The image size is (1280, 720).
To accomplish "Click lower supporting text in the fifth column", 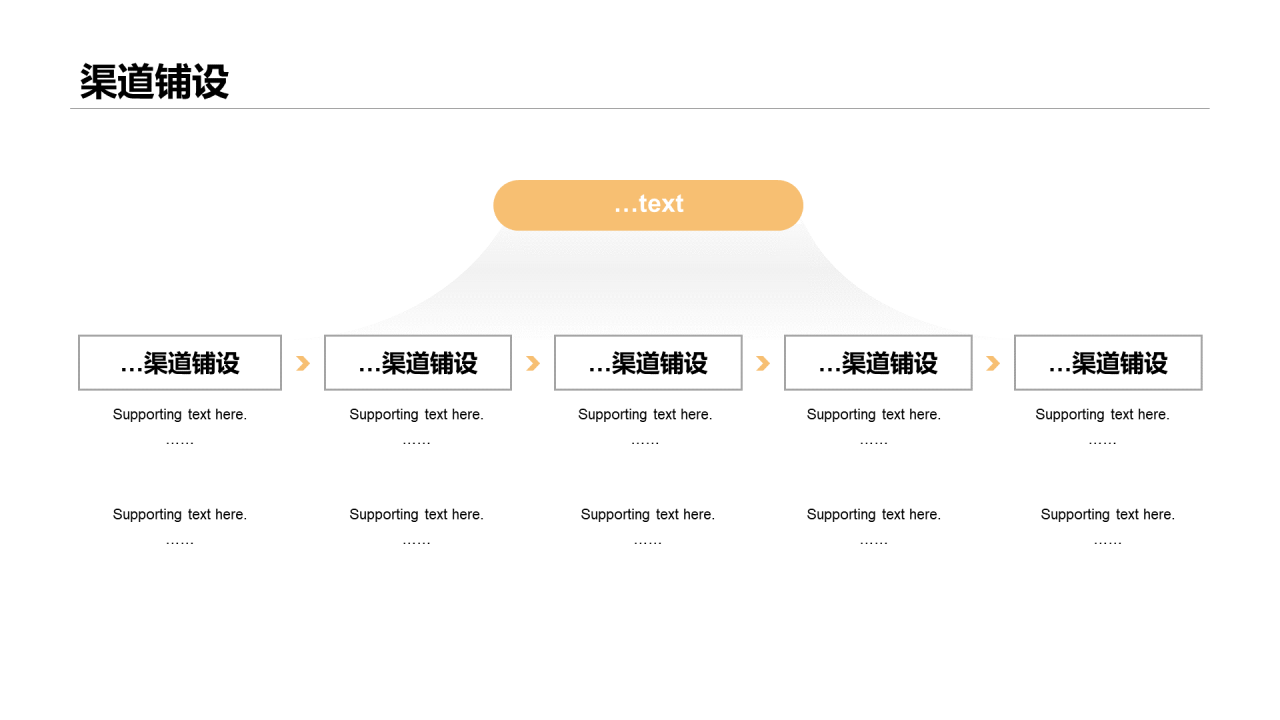I will point(1108,527).
